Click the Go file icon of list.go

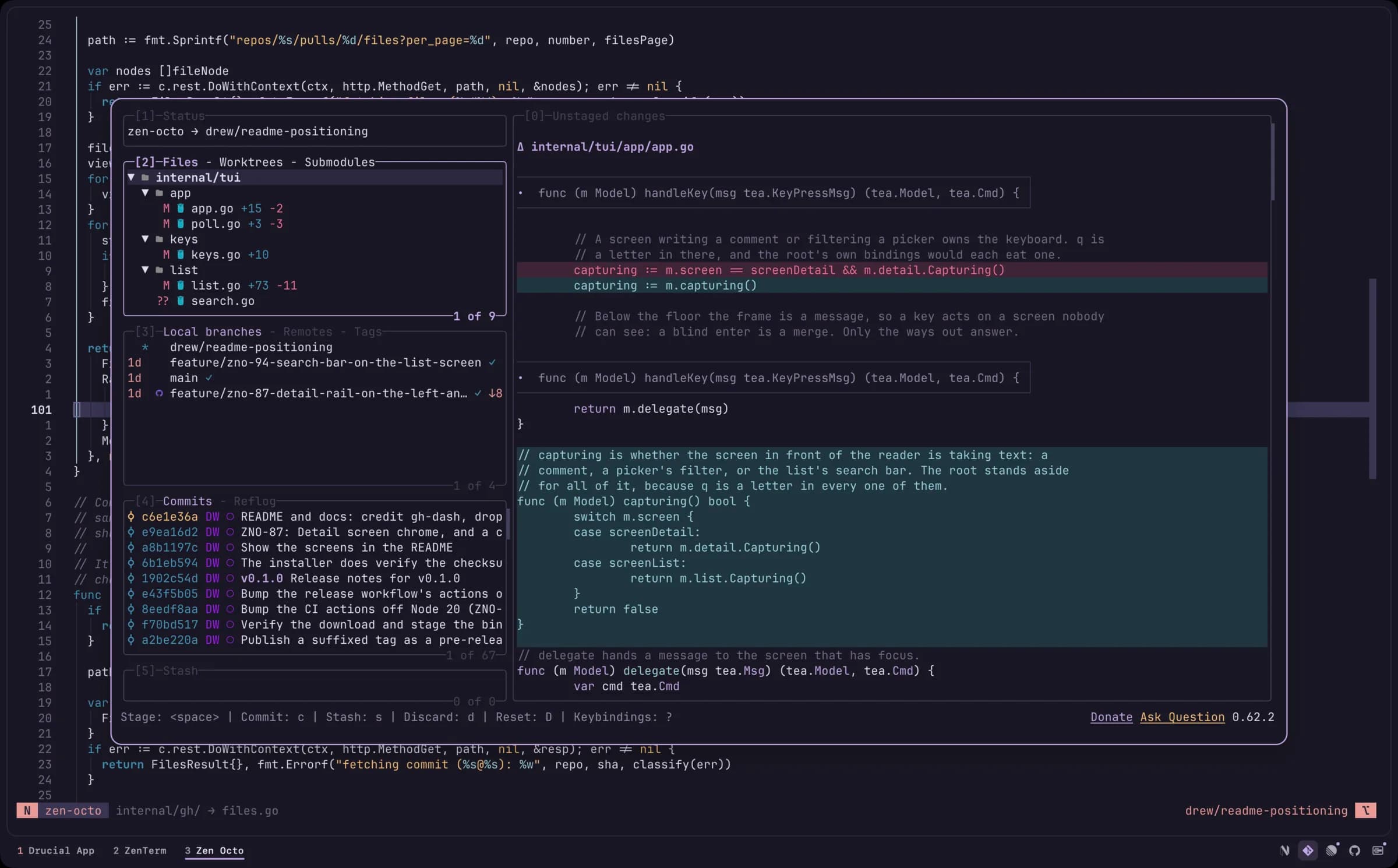click(181, 285)
